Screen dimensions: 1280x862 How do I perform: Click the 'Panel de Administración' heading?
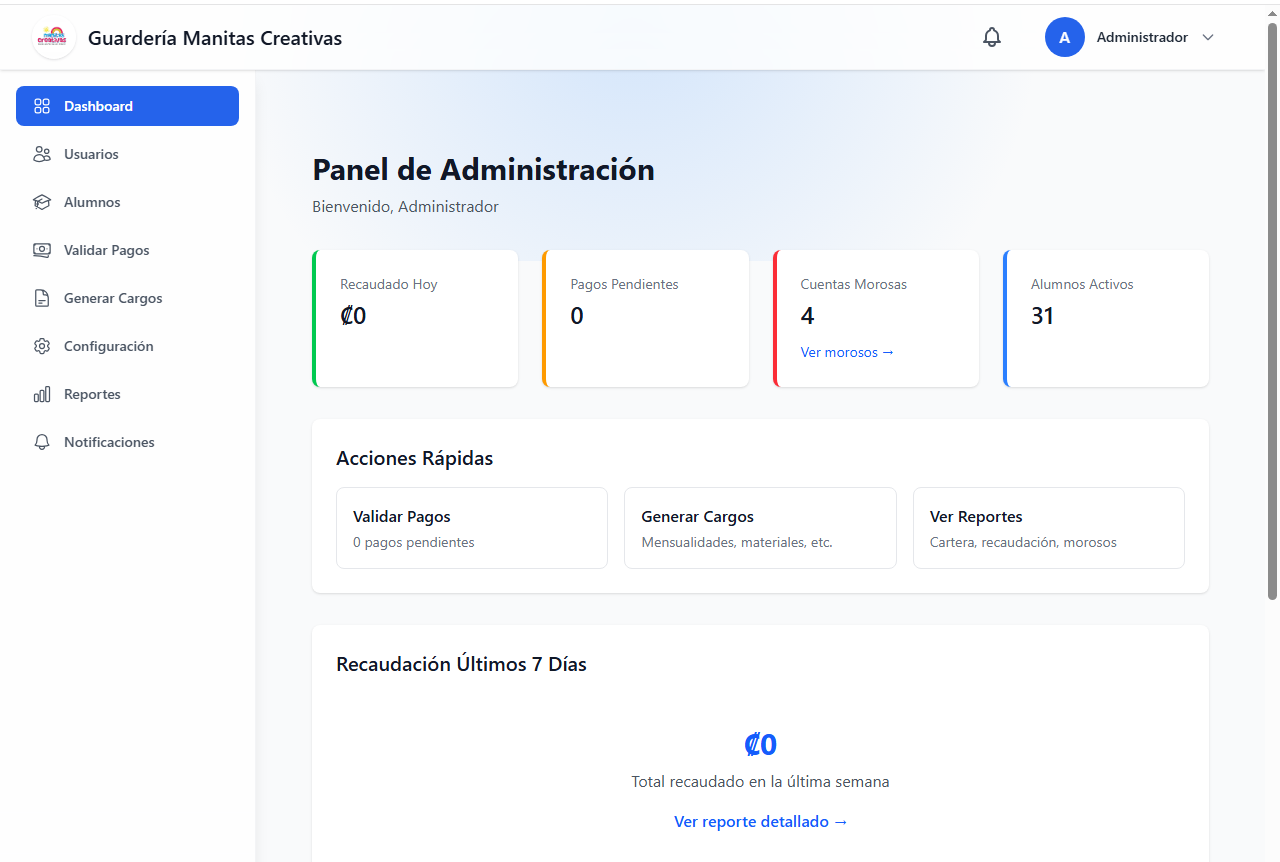[483, 170]
